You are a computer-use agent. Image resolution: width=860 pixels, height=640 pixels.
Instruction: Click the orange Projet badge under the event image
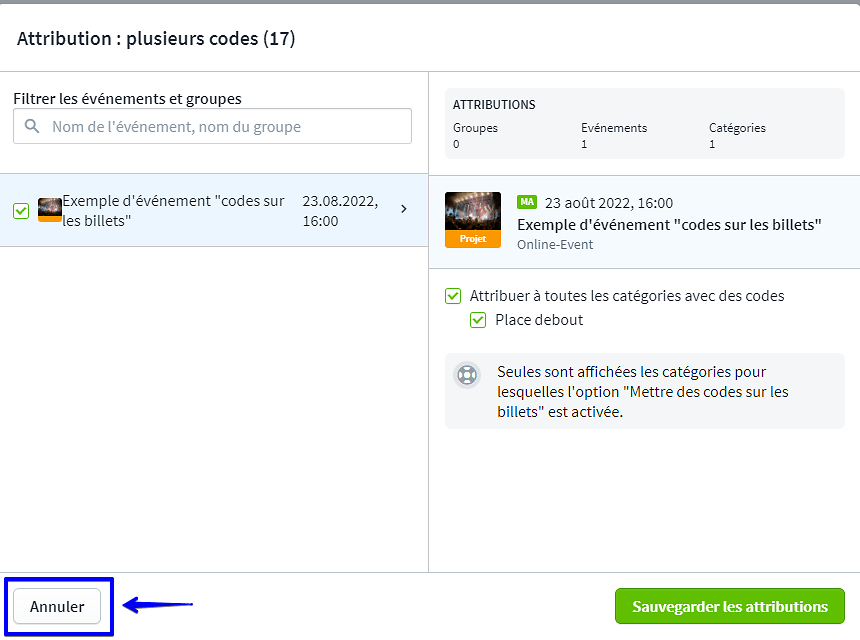[x=473, y=240]
